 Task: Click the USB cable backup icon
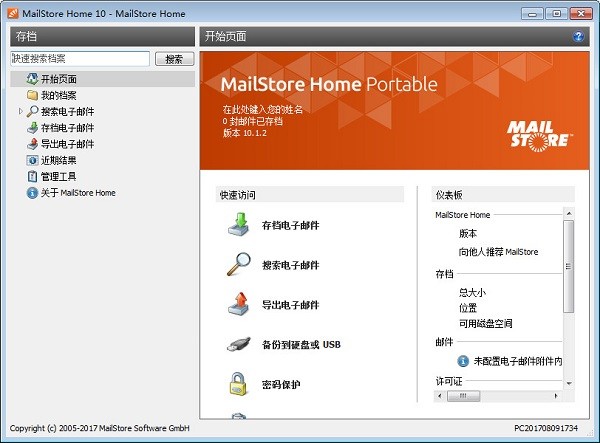click(x=239, y=344)
